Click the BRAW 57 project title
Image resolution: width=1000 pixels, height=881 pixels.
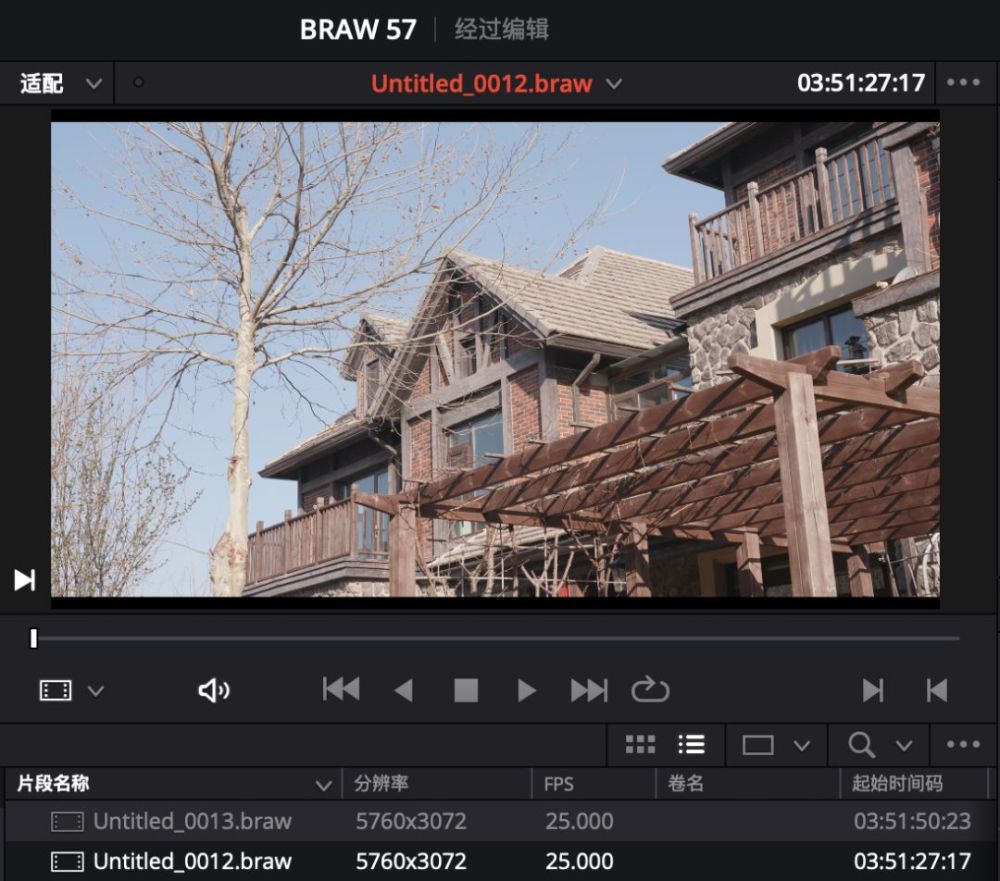pyautogui.click(x=358, y=29)
